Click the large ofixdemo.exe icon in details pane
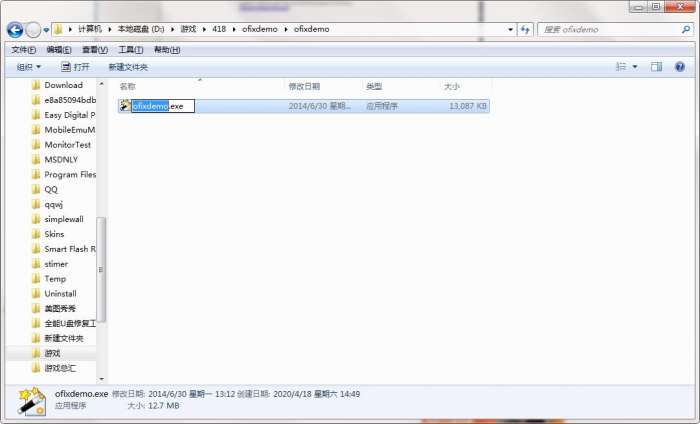The height and width of the screenshot is (424, 700). [x=32, y=400]
